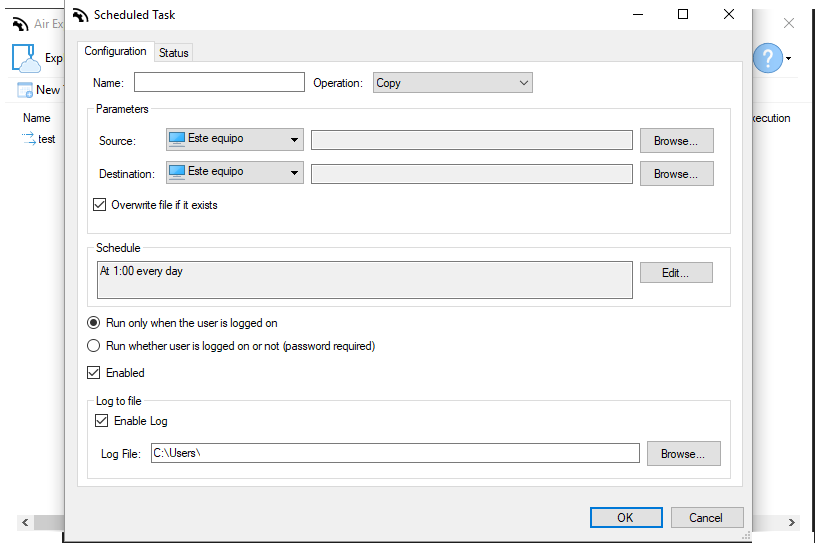The width and height of the screenshot is (815, 543).
Task: Click the Scheduled Task title bar app icon
Action: (81, 15)
